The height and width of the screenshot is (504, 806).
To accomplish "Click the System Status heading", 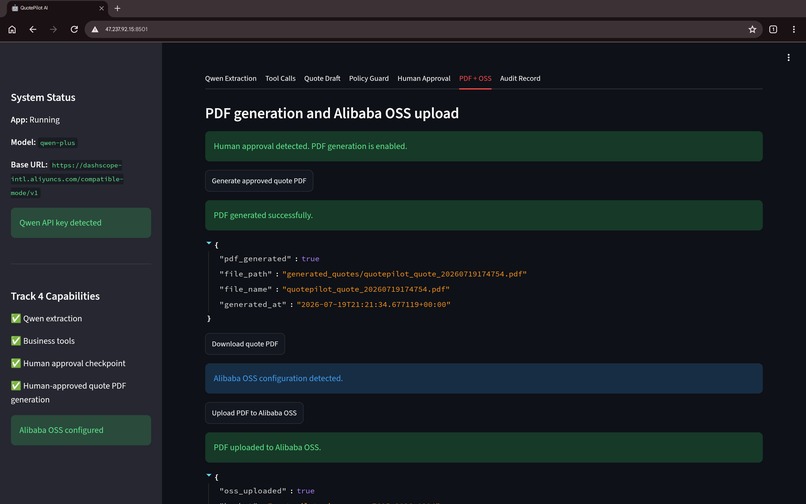I will click(x=43, y=98).
